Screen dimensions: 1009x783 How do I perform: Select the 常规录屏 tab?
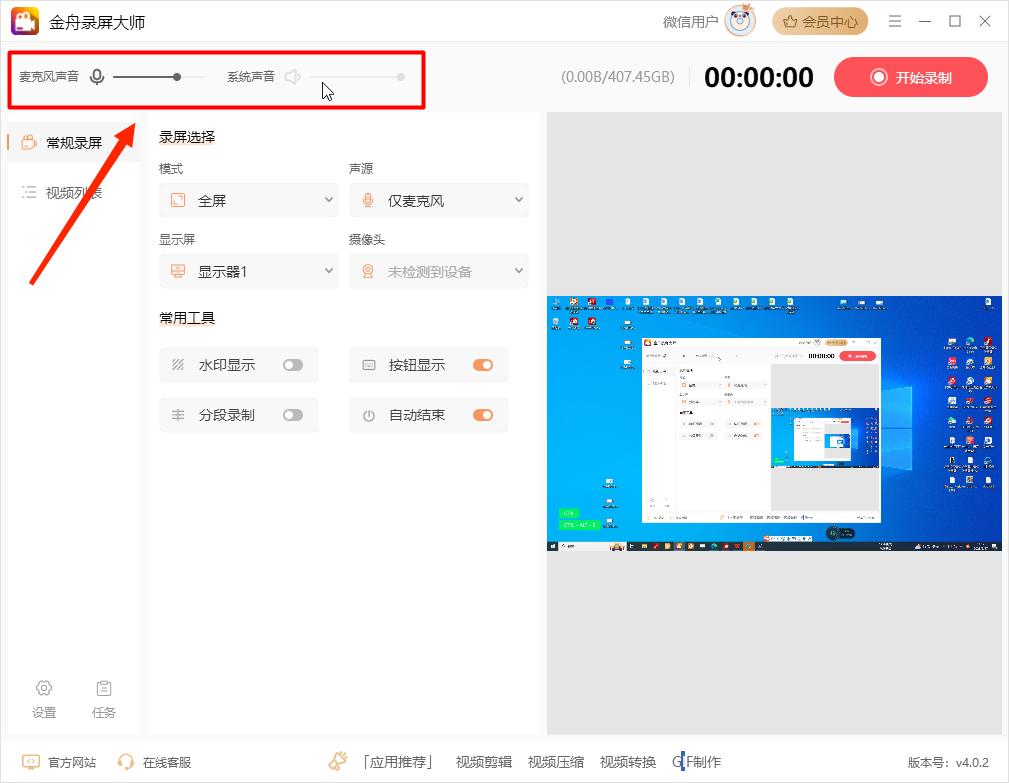coord(72,142)
